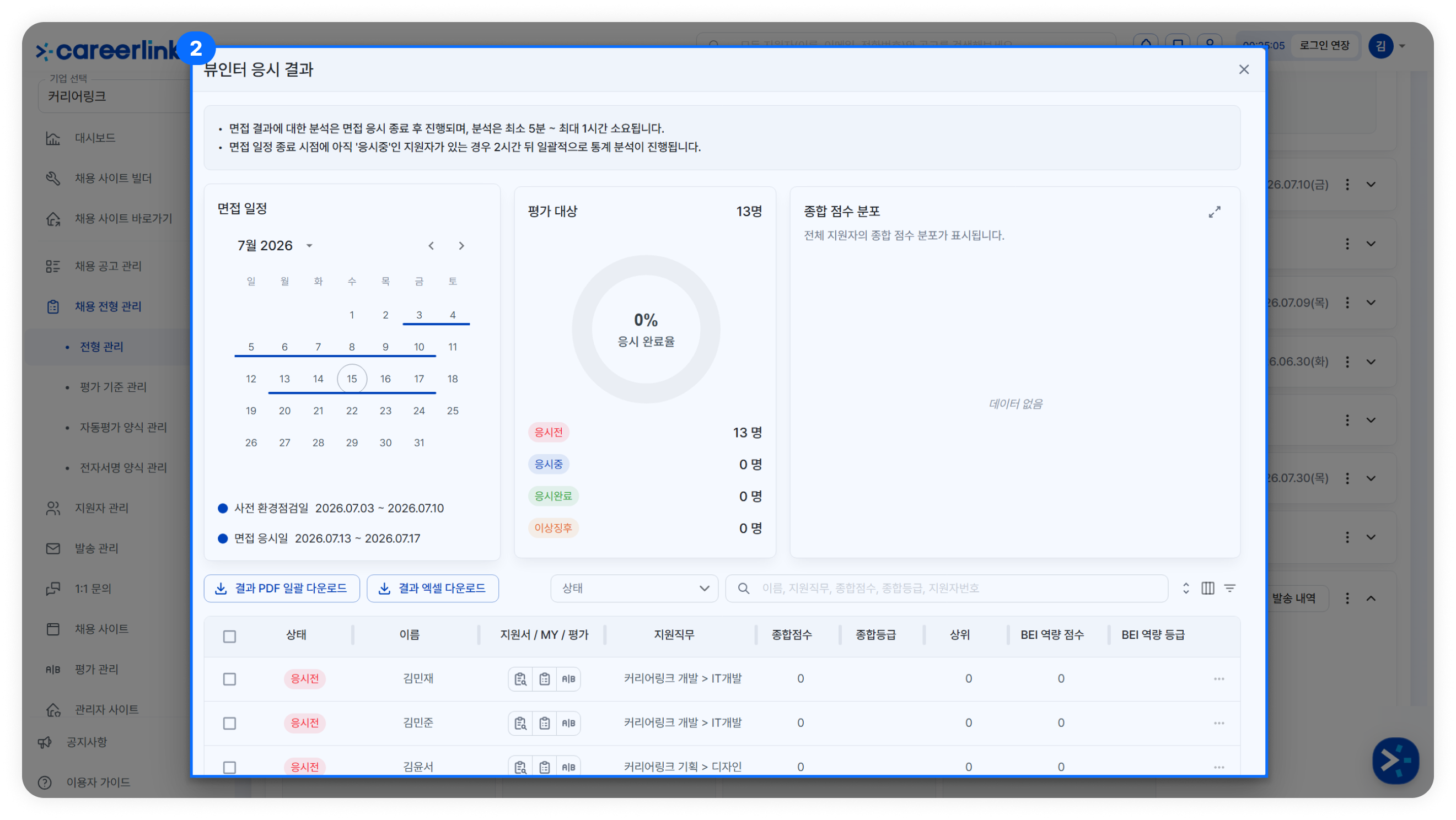Image resolution: width=1456 pixels, height=820 pixels.
Task: Go to 자동평가 양식 관리 submenu
Action: pyautogui.click(x=123, y=427)
